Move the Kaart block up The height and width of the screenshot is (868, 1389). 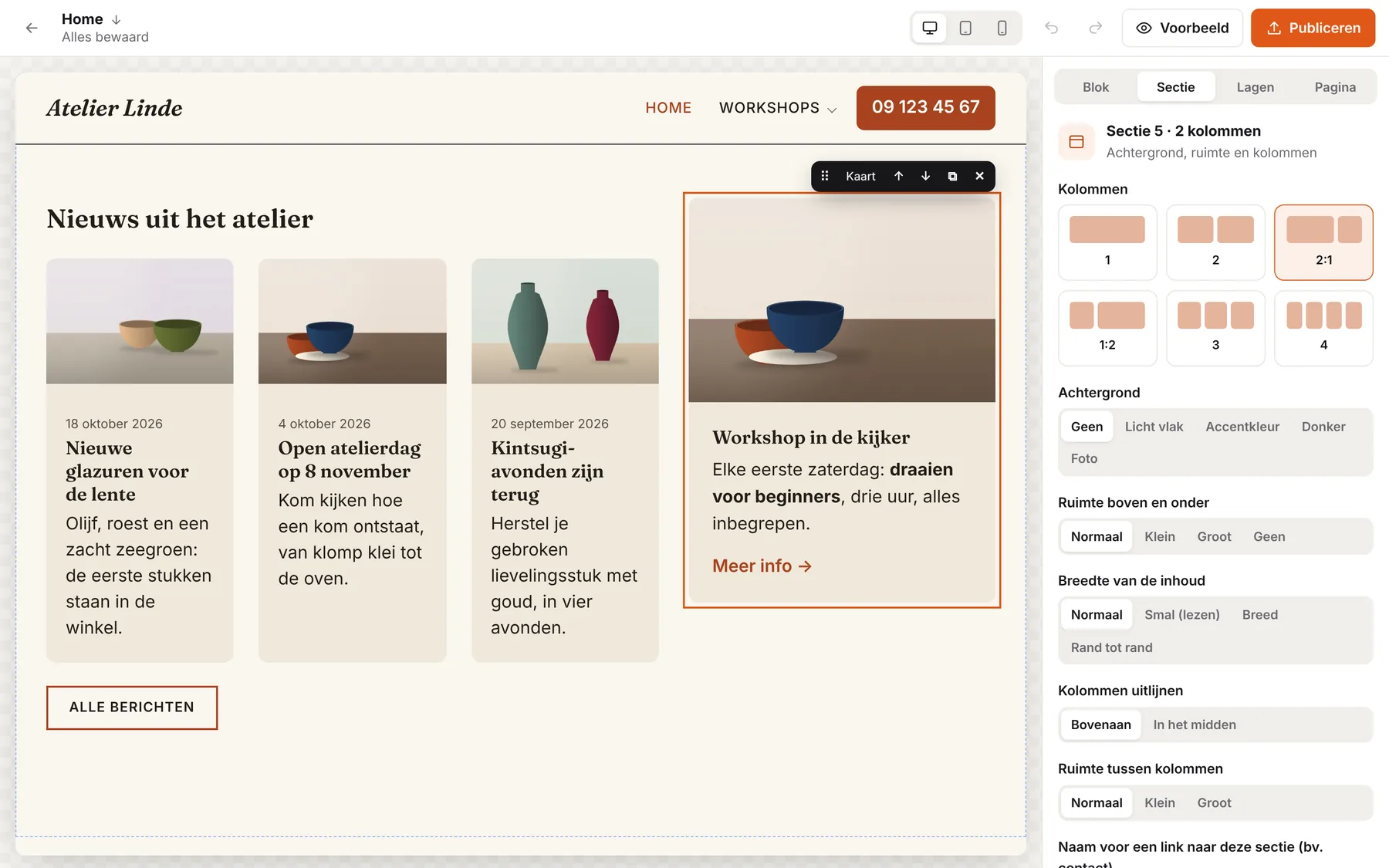898,176
